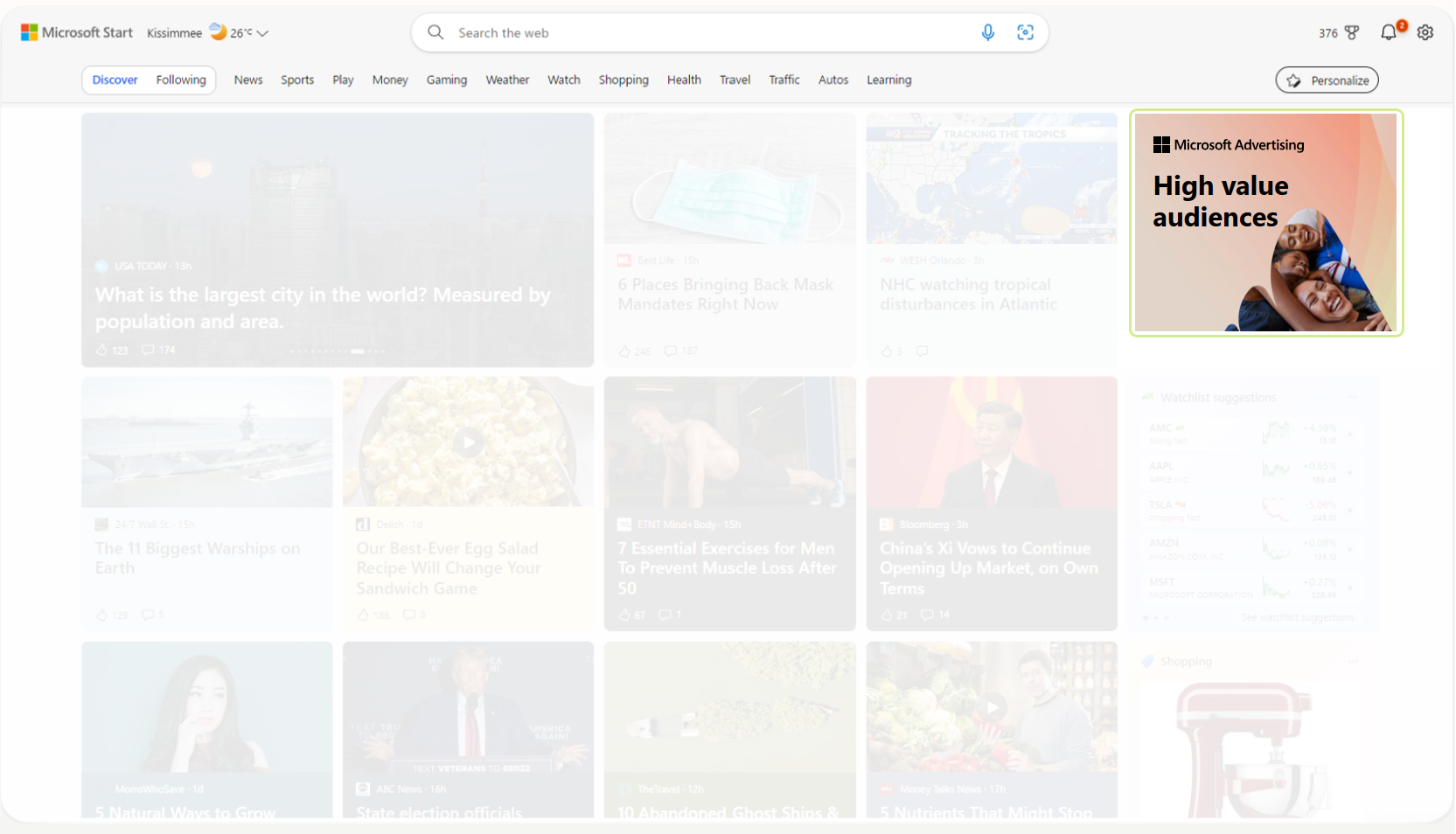Image resolution: width=1456 pixels, height=834 pixels.
Task: Click the Microsoft Start logo
Action: pos(77,32)
